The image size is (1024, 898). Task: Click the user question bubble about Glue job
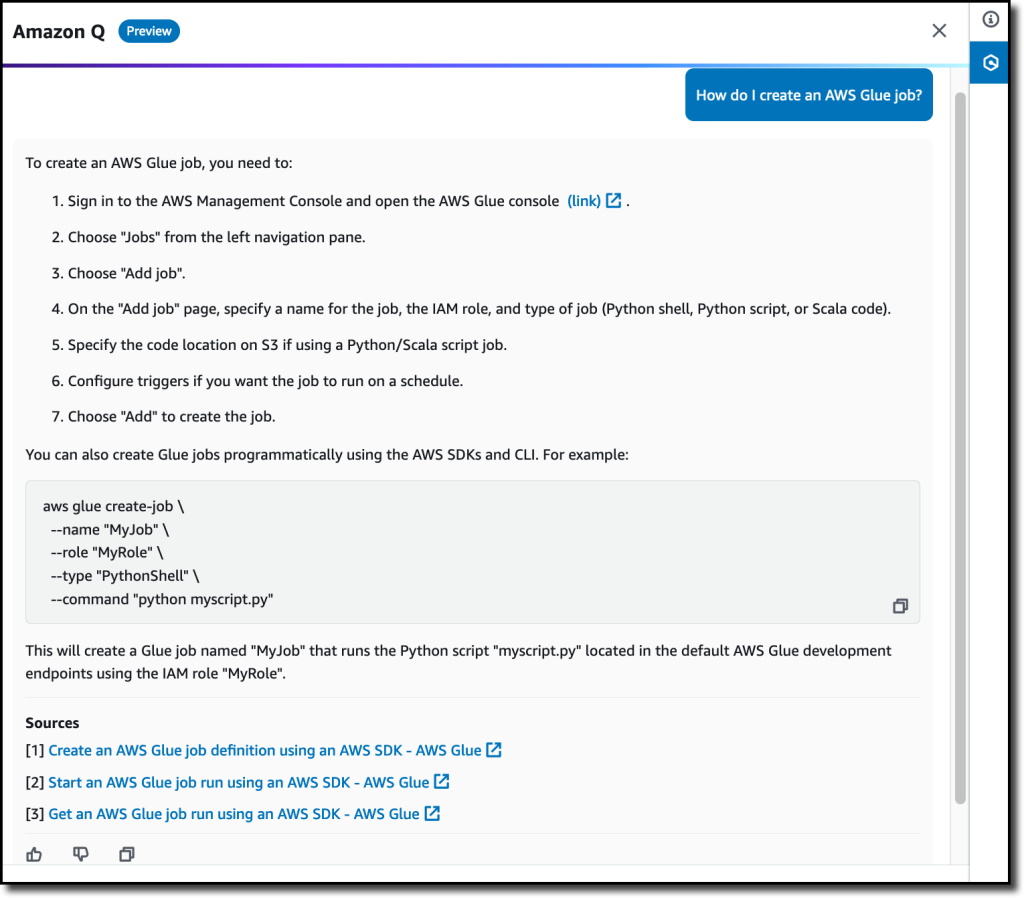(x=808, y=95)
